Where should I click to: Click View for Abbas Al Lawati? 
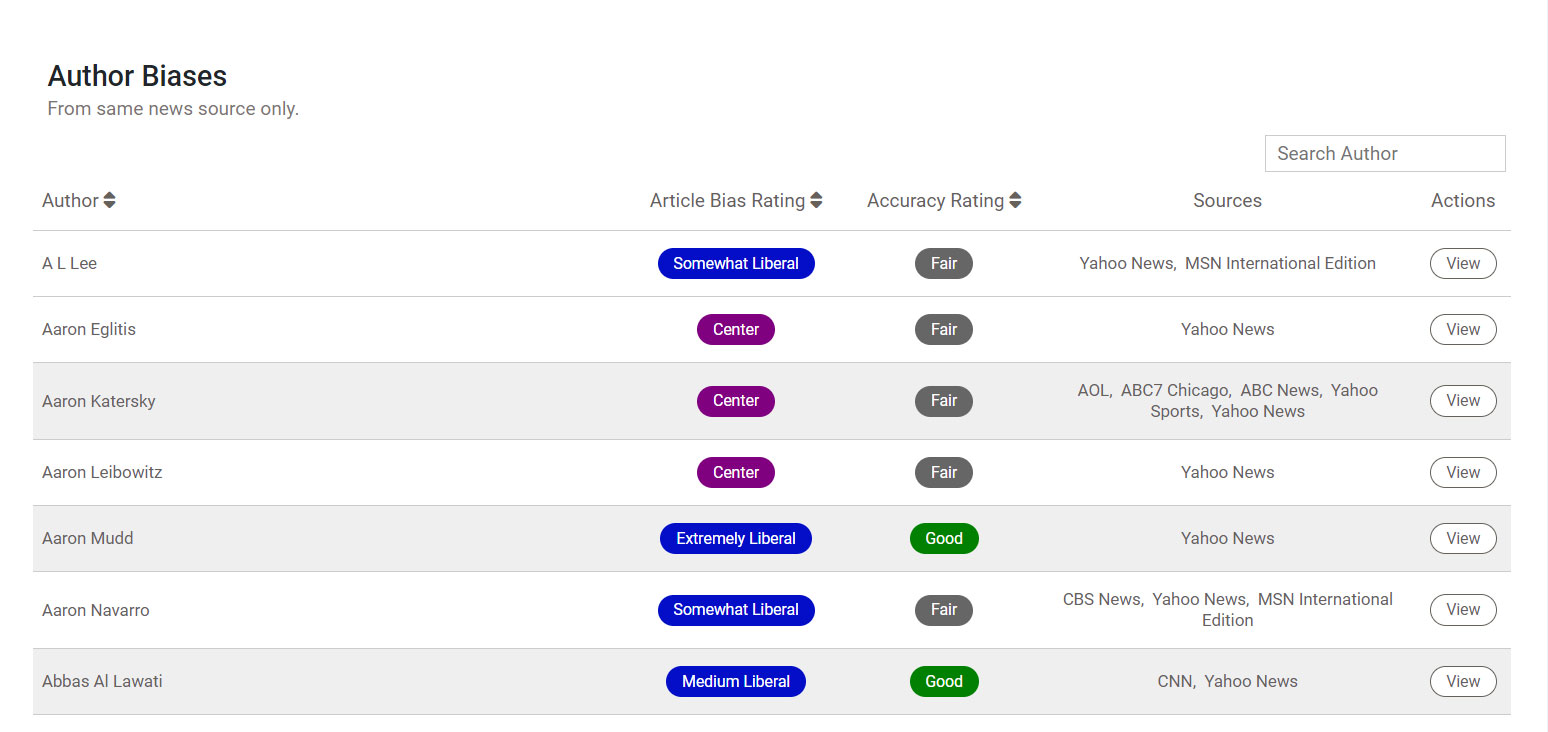[x=1462, y=682]
